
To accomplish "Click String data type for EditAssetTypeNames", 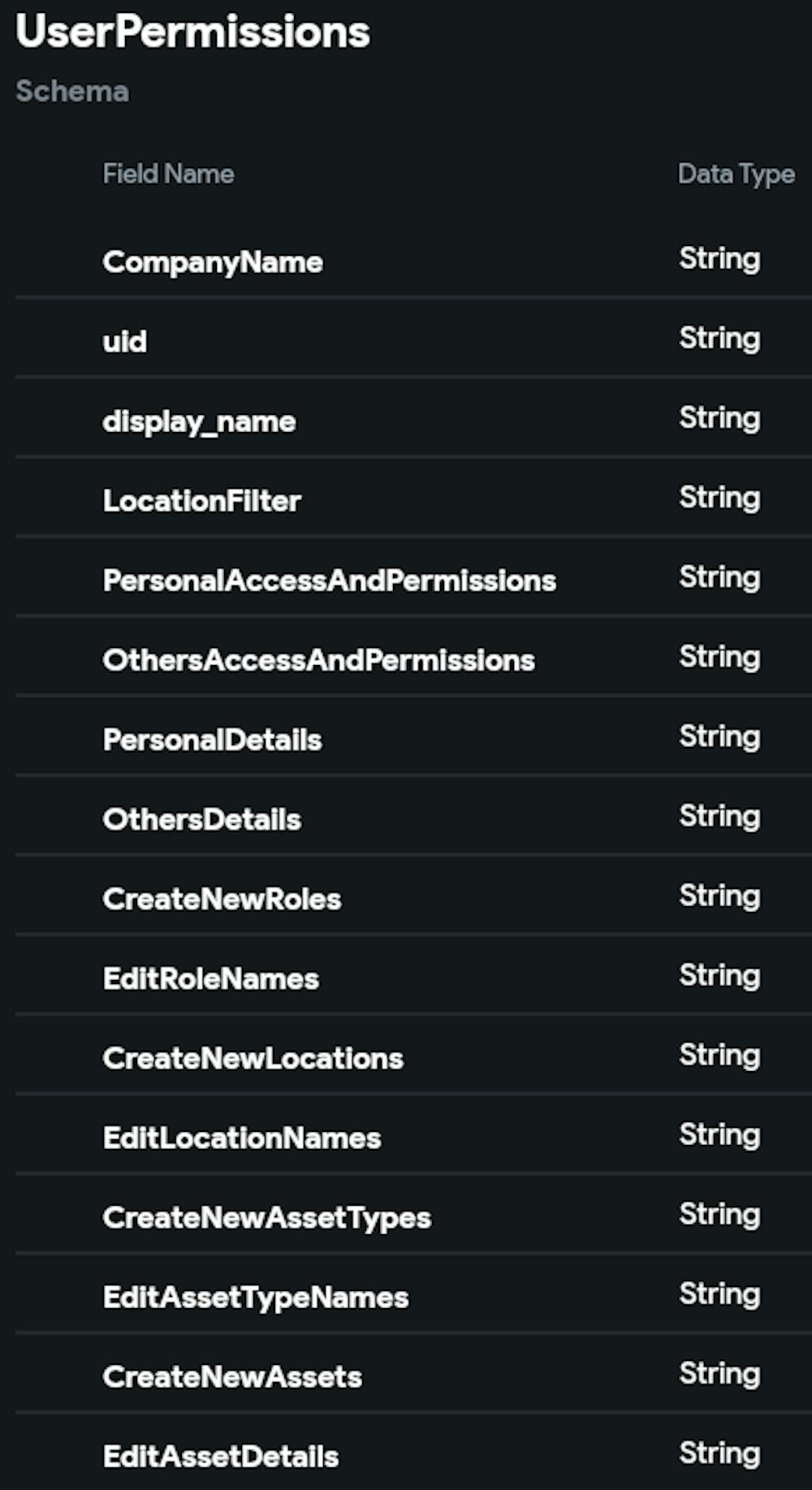I will pyautogui.click(x=719, y=1293).
